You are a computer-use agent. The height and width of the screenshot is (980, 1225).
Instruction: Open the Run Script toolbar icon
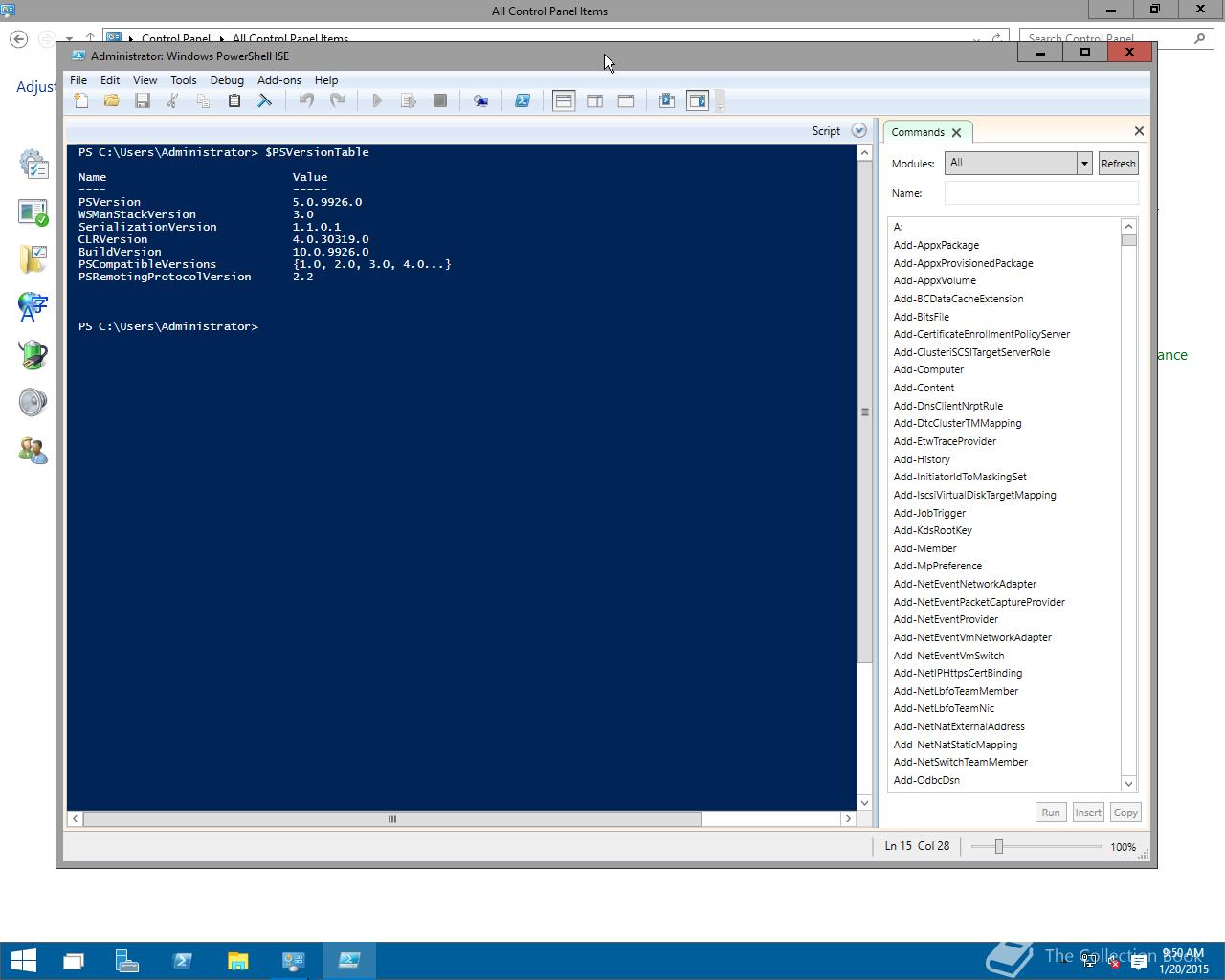tap(377, 100)
